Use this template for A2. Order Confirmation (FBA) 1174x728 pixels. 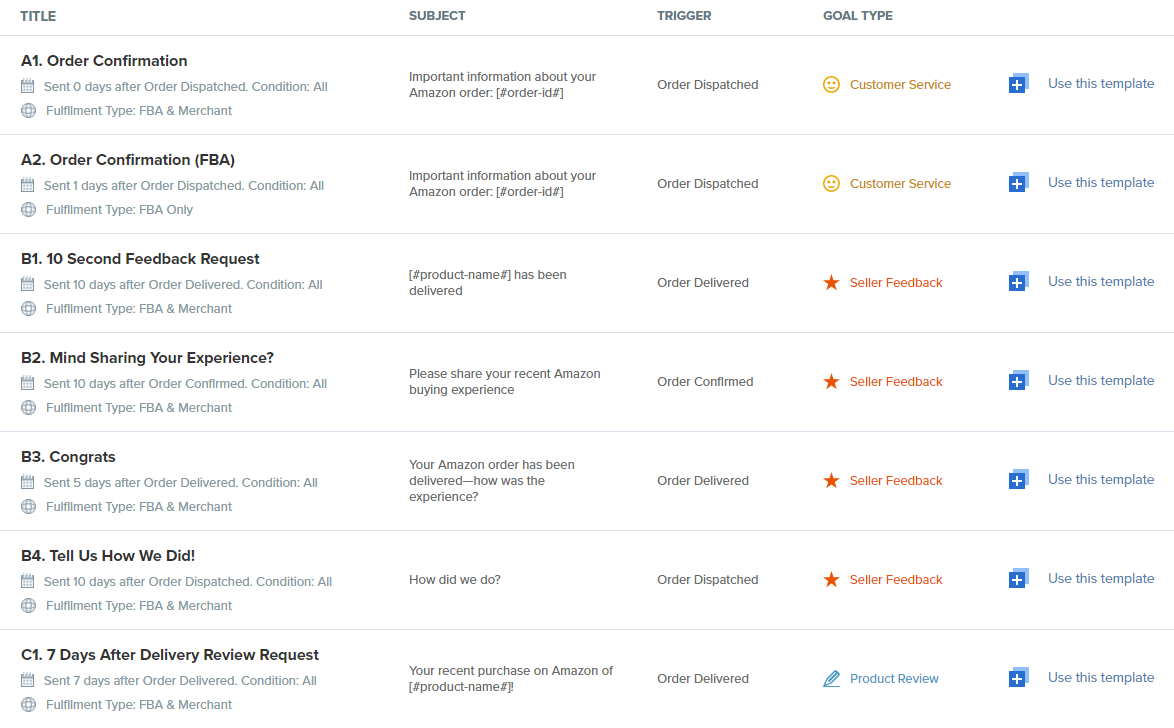[1101, 183]
